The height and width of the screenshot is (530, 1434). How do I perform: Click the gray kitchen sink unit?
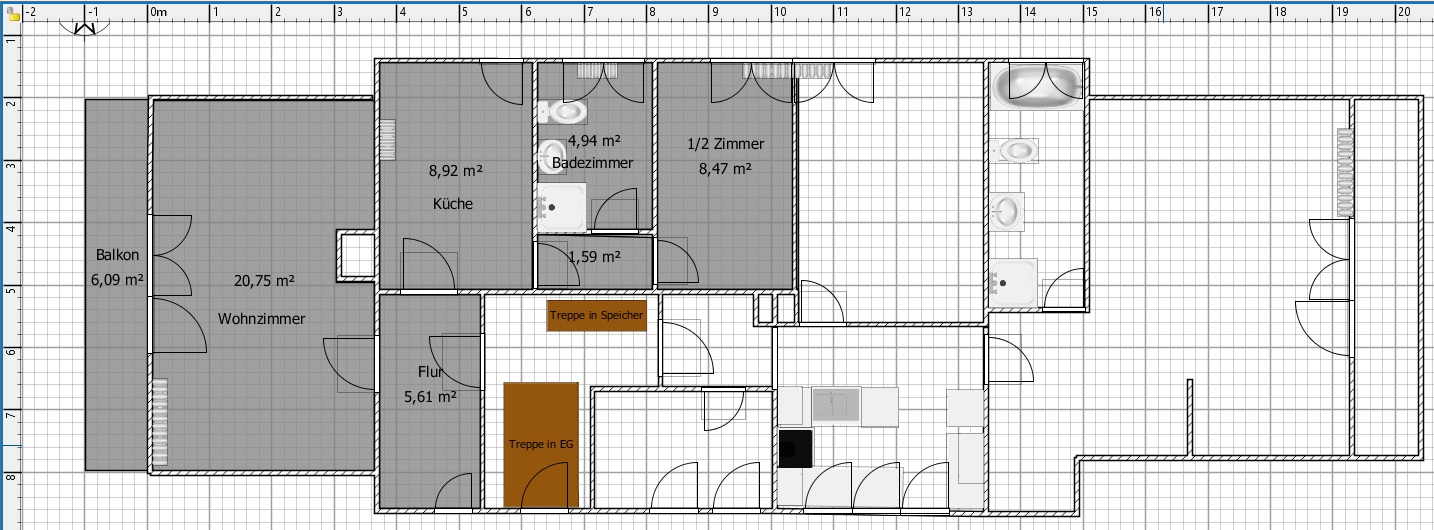click(836, 404)
